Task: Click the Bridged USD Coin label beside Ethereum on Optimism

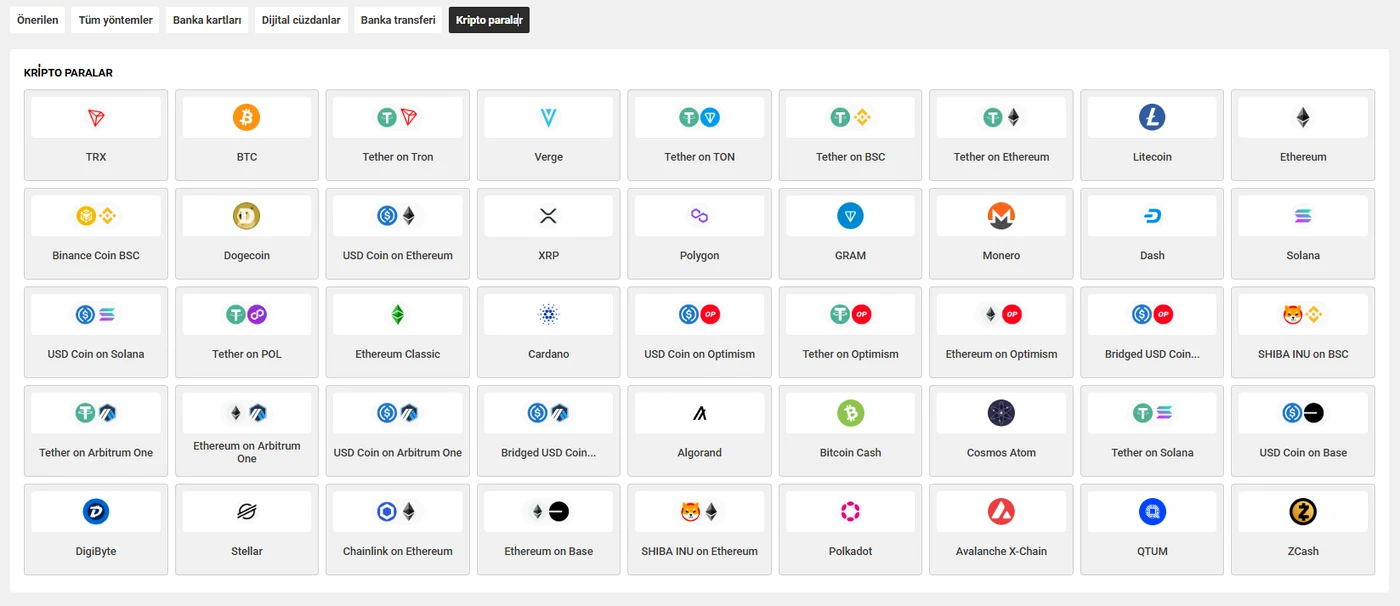Action: pos(1152,354)
